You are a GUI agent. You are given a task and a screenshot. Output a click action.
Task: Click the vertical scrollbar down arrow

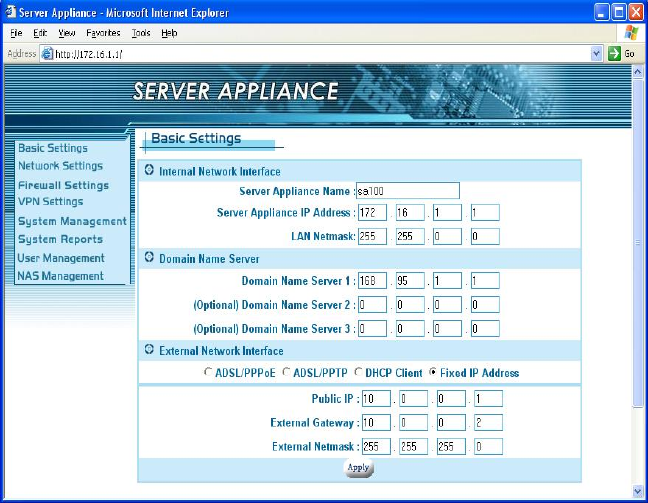[640, 490]
